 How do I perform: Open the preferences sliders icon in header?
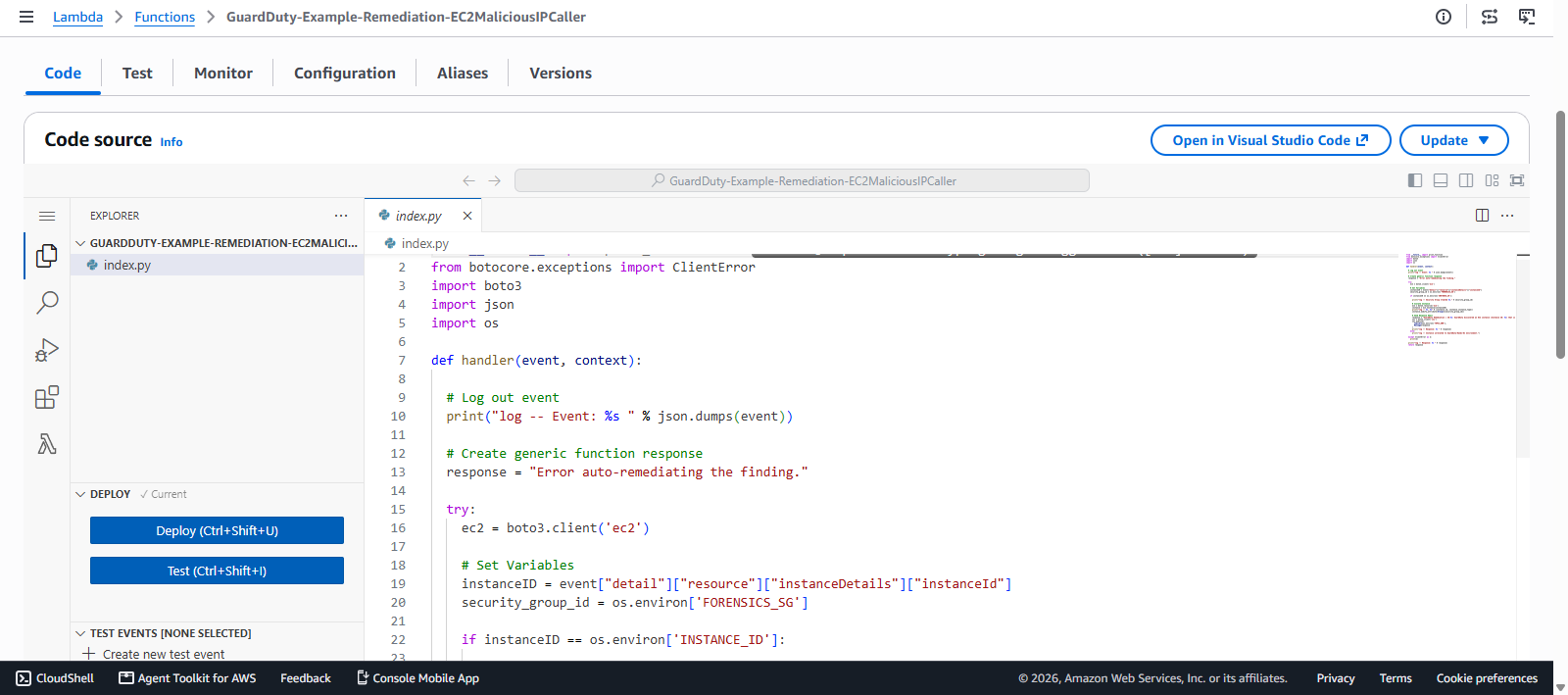tap(1490, 17)
